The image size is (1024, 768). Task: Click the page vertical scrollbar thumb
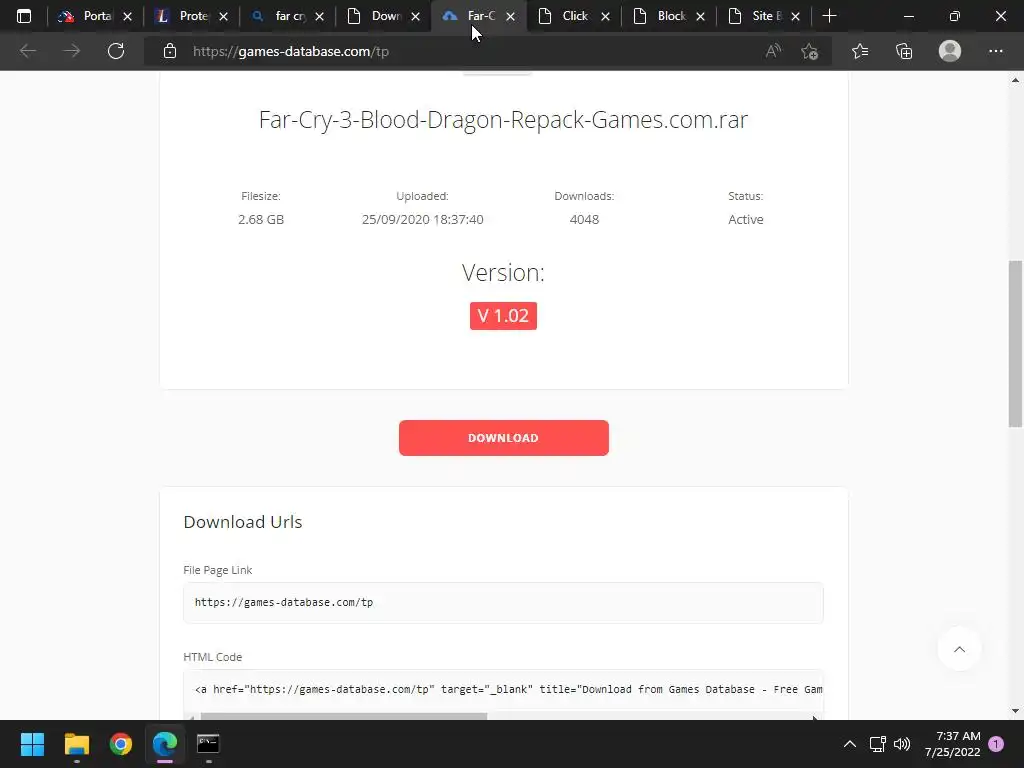1015,344
